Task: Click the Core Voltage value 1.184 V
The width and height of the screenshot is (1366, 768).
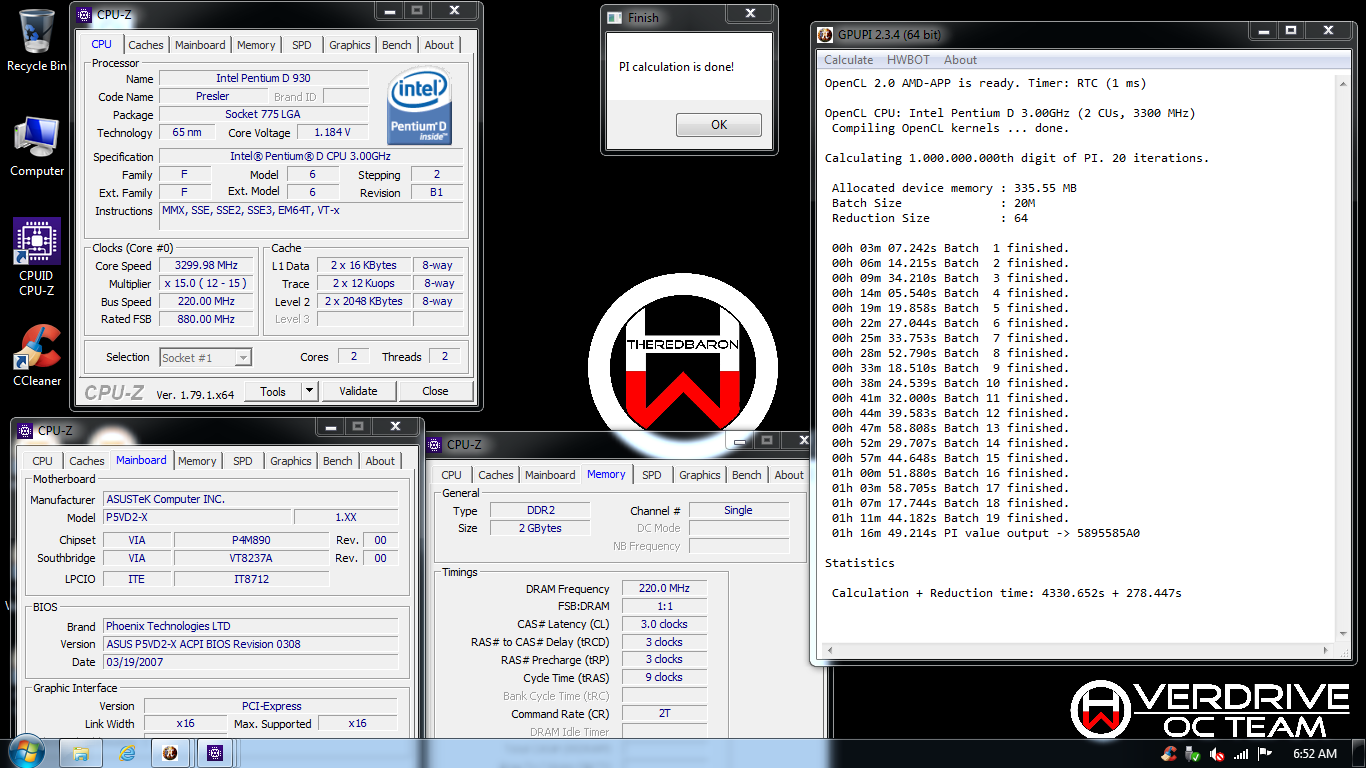Action: point(331,133)
